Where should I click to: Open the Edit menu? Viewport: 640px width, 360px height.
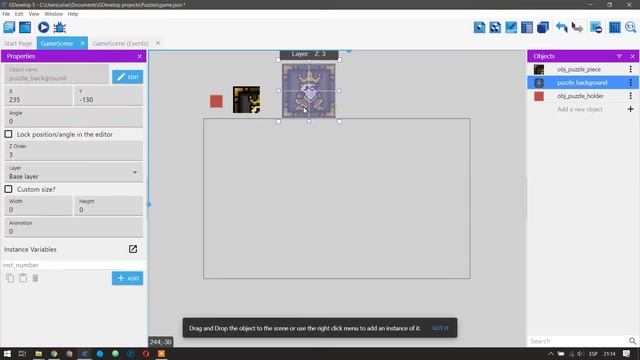(19, 14)
